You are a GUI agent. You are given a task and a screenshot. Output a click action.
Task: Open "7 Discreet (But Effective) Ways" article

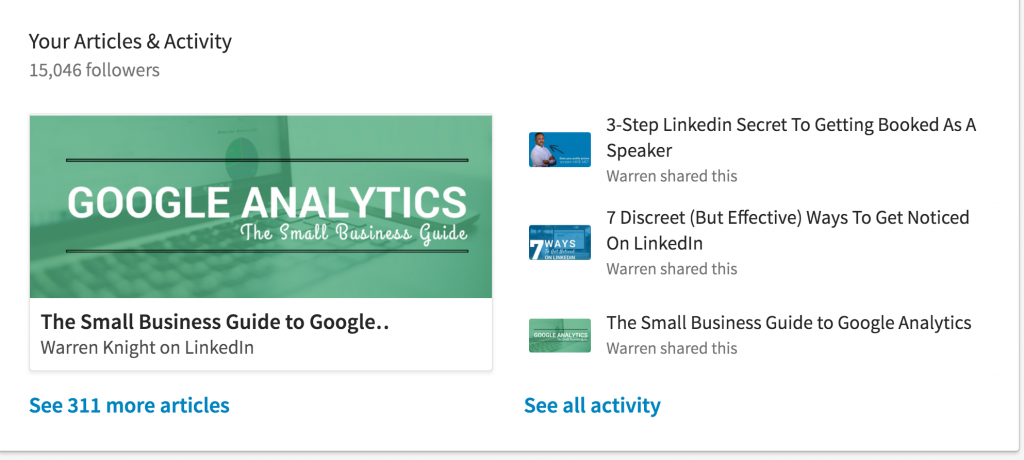click(x=788, y=230)
